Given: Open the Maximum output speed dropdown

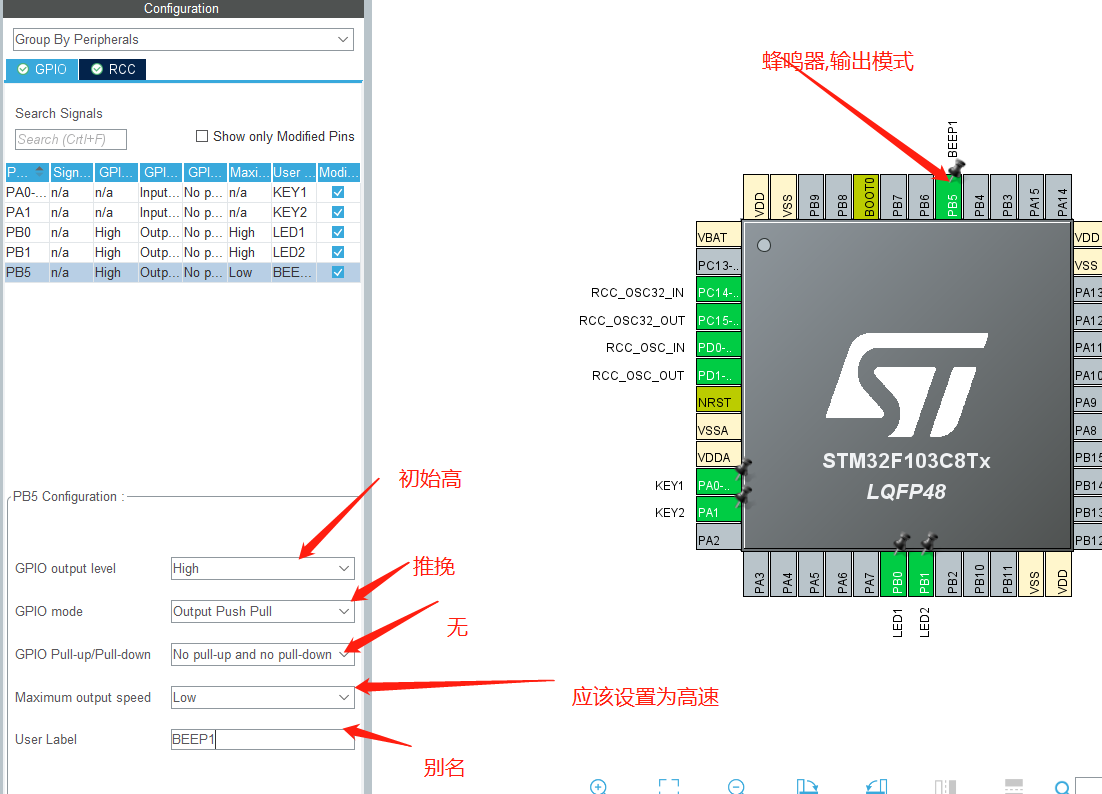Looking at the screenshot, I should coord(263,697).
